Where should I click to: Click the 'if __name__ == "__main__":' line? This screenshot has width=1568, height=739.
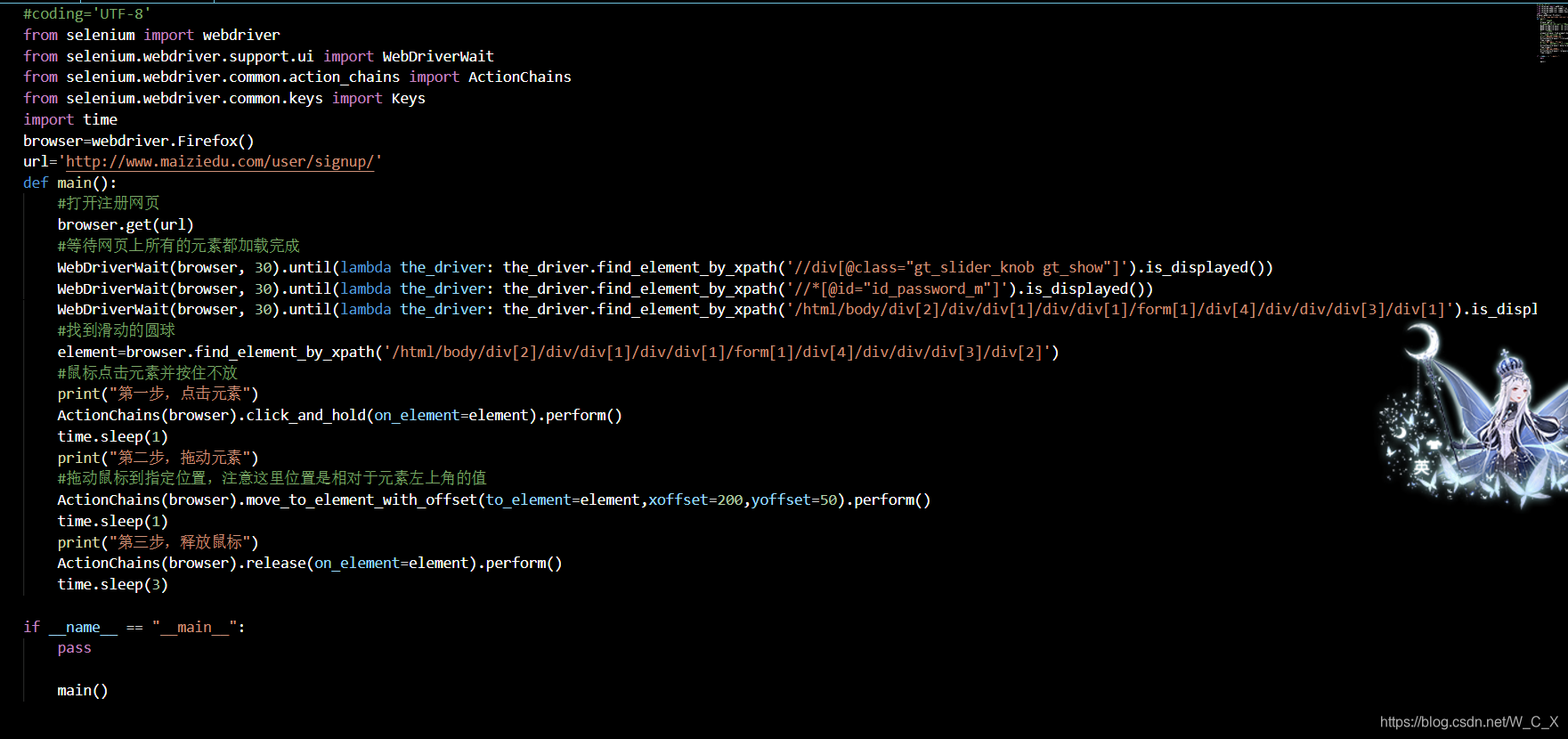click(134, 627)
